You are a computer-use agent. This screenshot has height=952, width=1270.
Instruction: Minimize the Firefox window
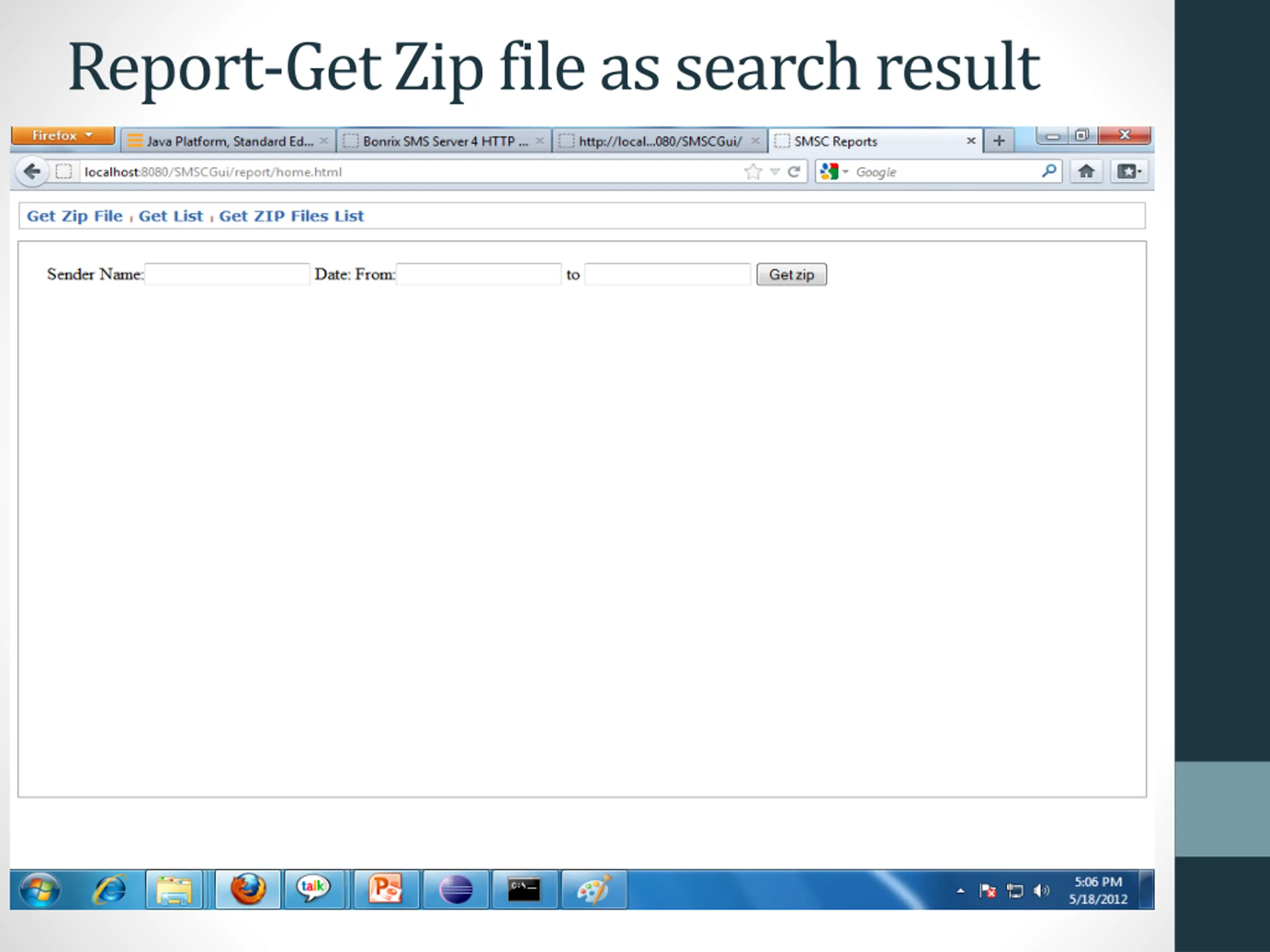pyautogui.click(x=1053, y=136)
